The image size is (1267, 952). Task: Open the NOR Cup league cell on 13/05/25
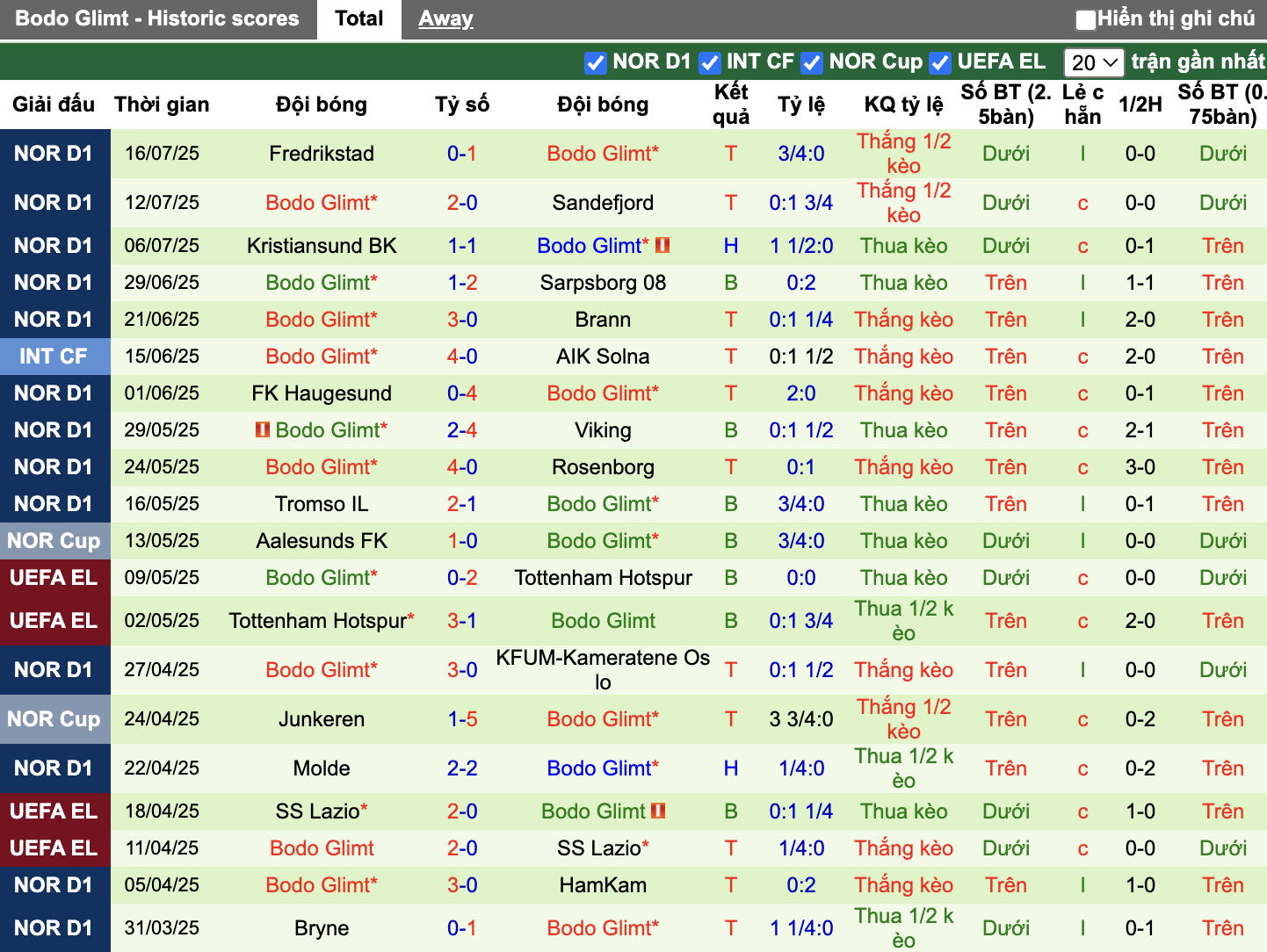[54, 541]
